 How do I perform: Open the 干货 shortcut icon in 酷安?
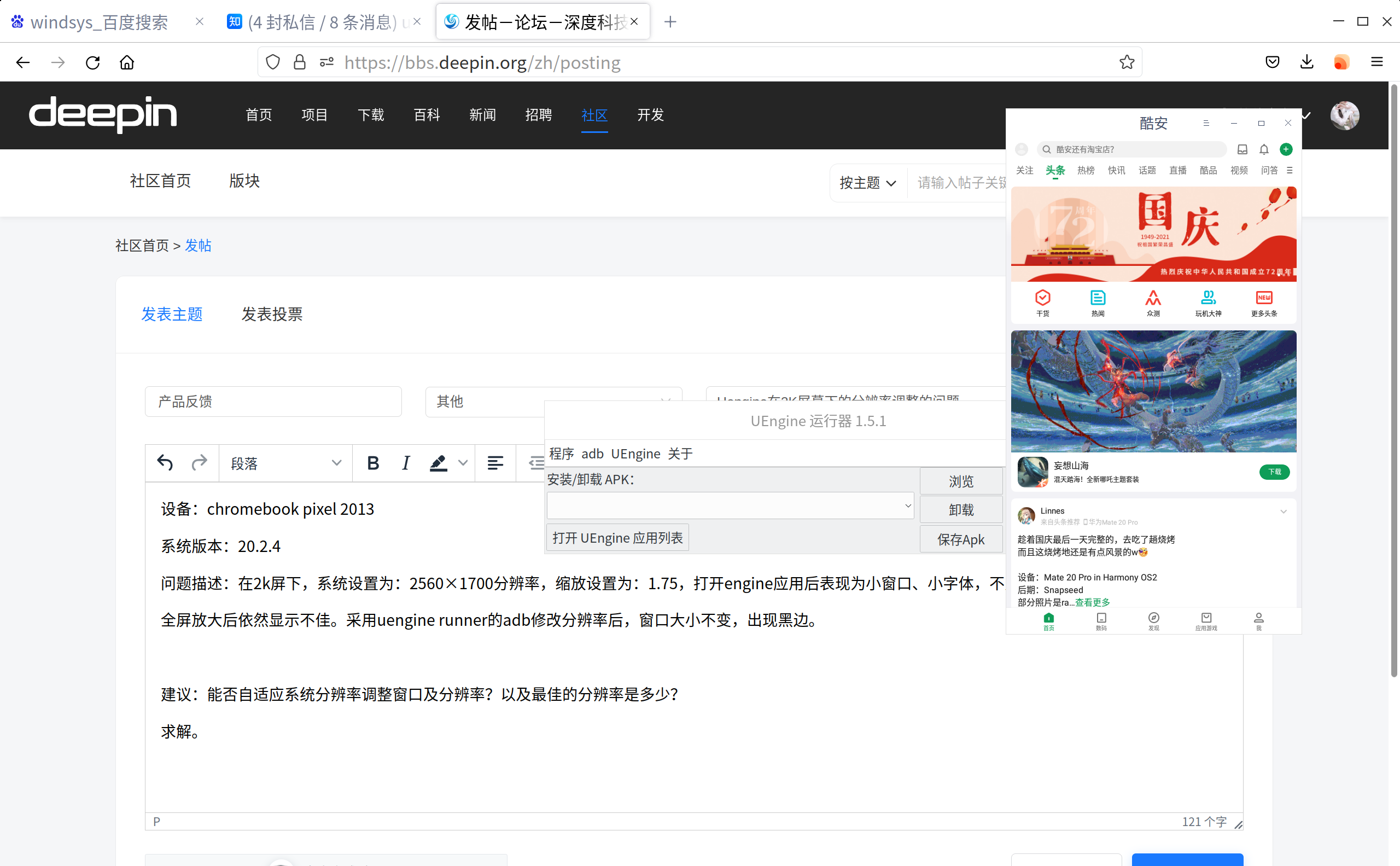pyautogui.click(x=1043, y=303)
